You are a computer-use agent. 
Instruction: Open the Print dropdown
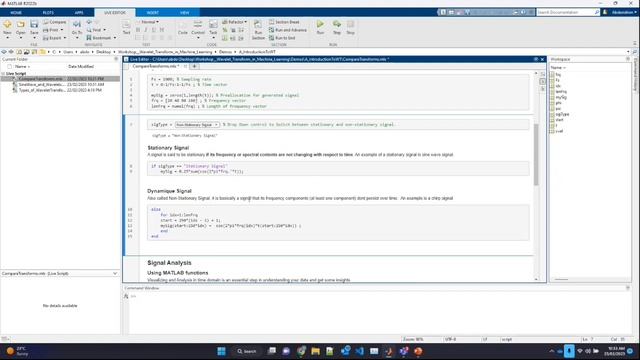point(53,30)
